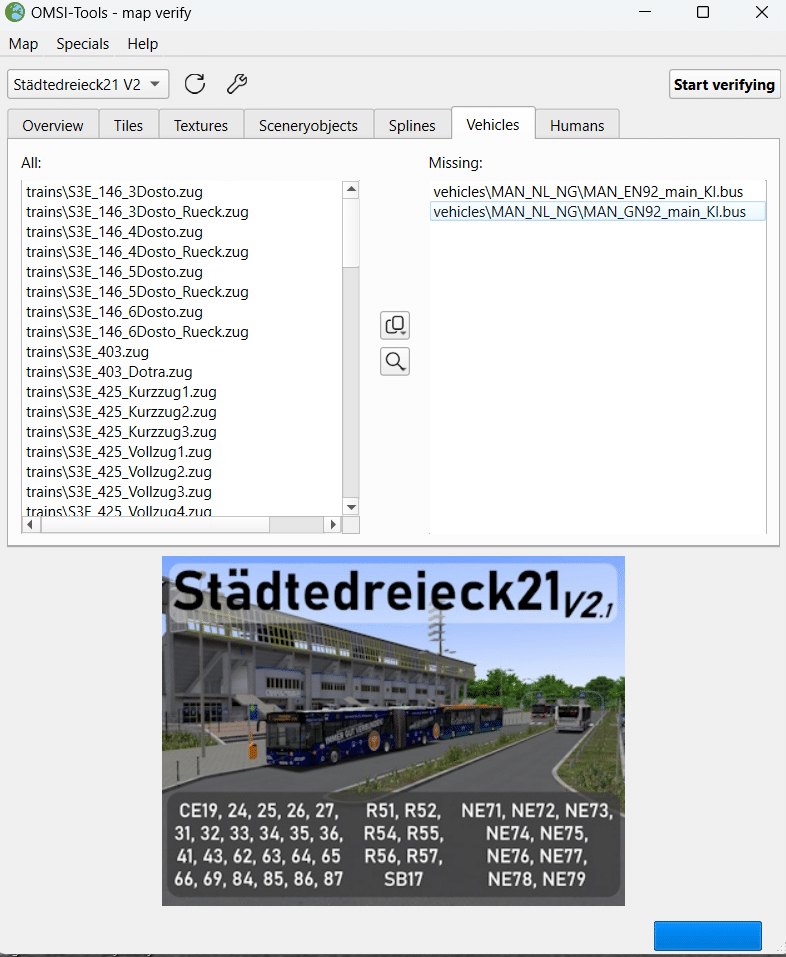The height and width of the screenshot is (957, 786).
Task: Select missing MAN_EN92_main_KI.bus entry
Action: (588, 191)
